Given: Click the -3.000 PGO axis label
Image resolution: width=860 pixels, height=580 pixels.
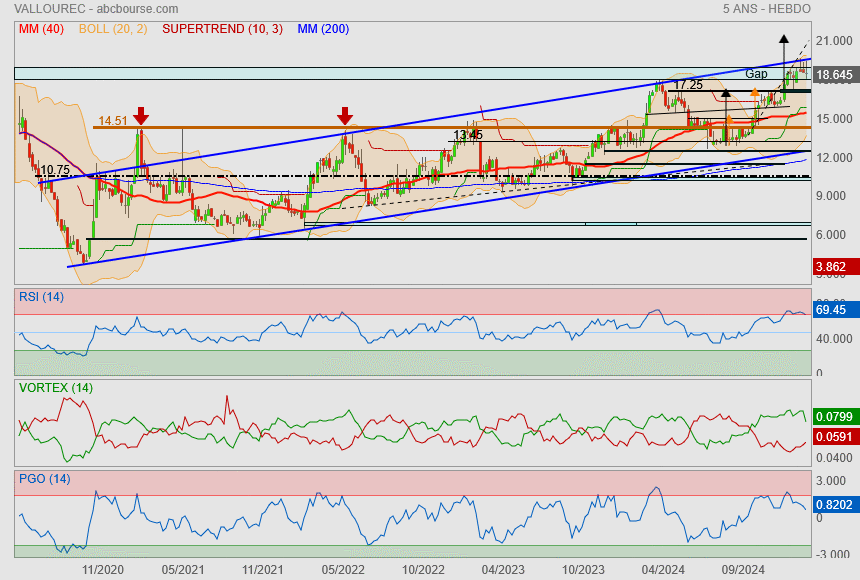Looking at the screenshot, I should click(833, 554).
